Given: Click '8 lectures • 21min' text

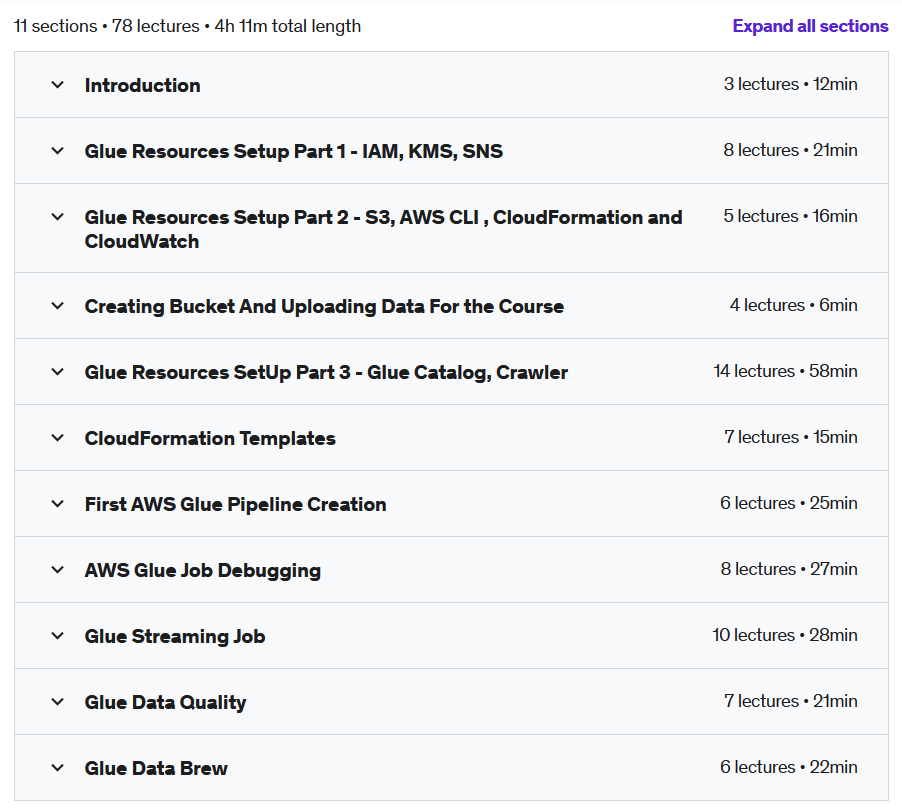Looking at the screenshot, I should click(790, 150).
